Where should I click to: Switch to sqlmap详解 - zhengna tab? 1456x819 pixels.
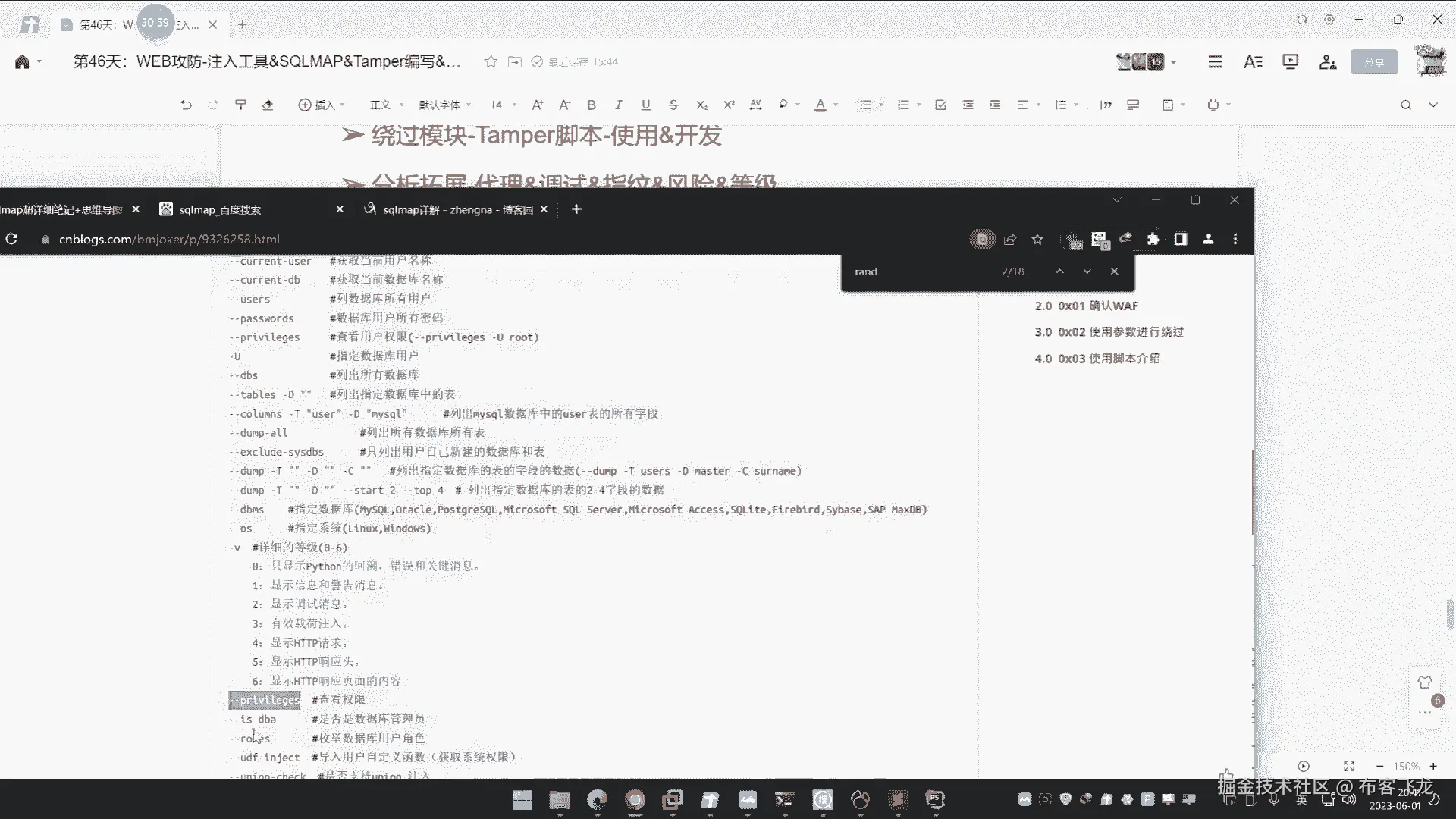point(457,209)
